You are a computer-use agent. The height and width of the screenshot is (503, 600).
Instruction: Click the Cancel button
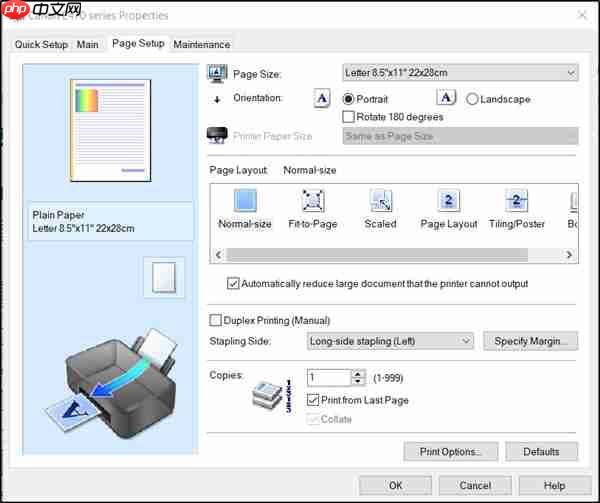point(475,485)
